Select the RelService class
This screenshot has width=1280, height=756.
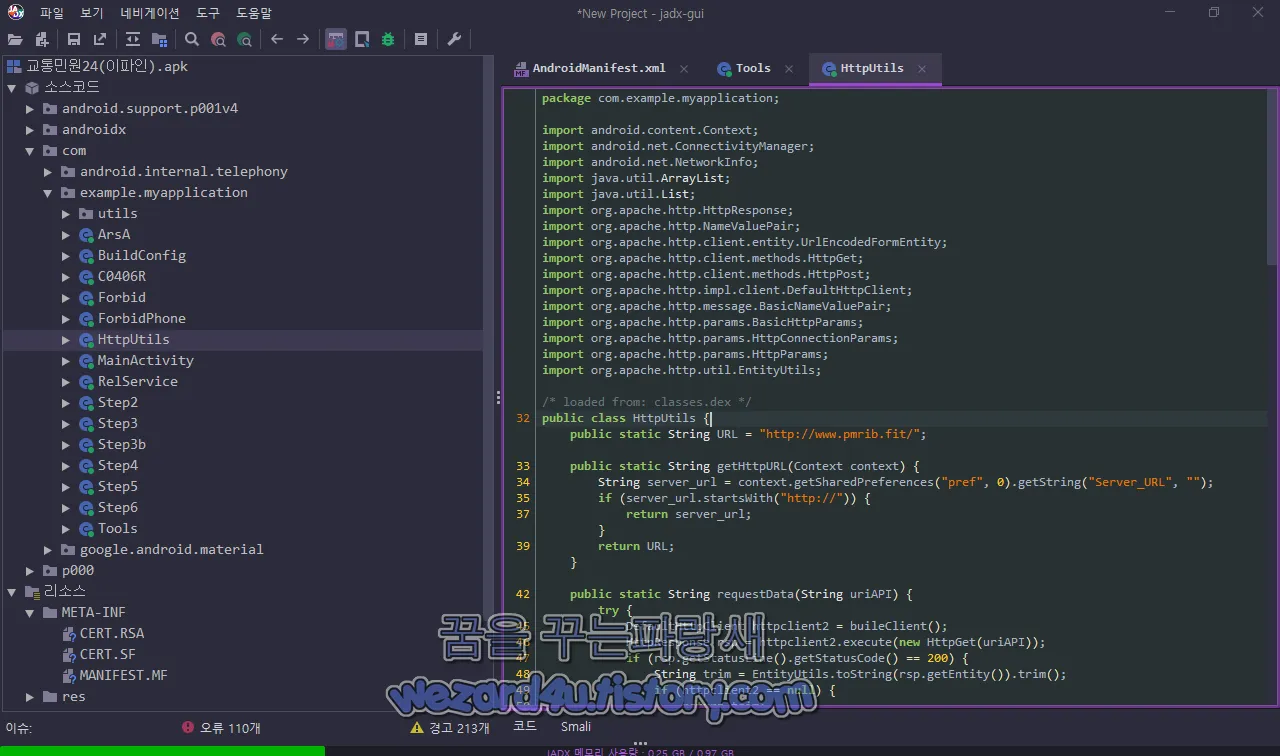point(137,381)
